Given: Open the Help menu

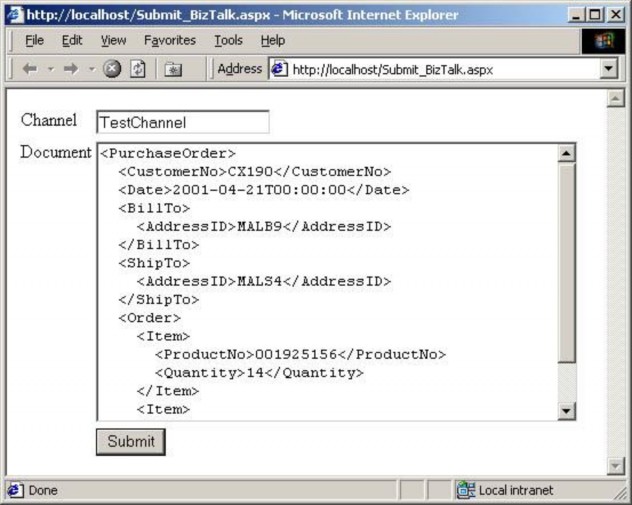Looking at the screenshot, I should click(273, 40).
